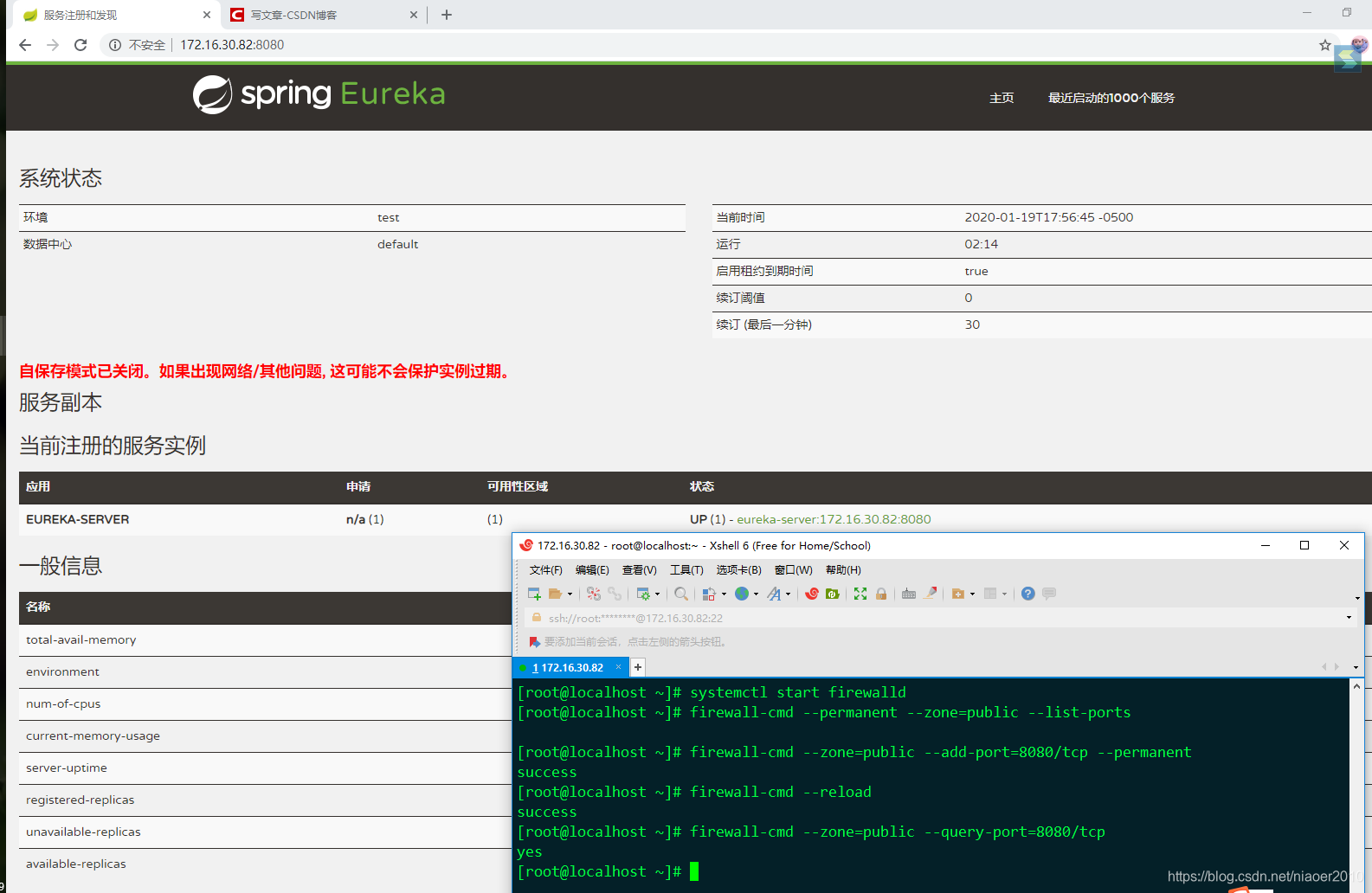Expand layout dropdown arrow in Xshell toolbar
Image resolution: width=1372 pixels, height=893 pixels.
1004,594
